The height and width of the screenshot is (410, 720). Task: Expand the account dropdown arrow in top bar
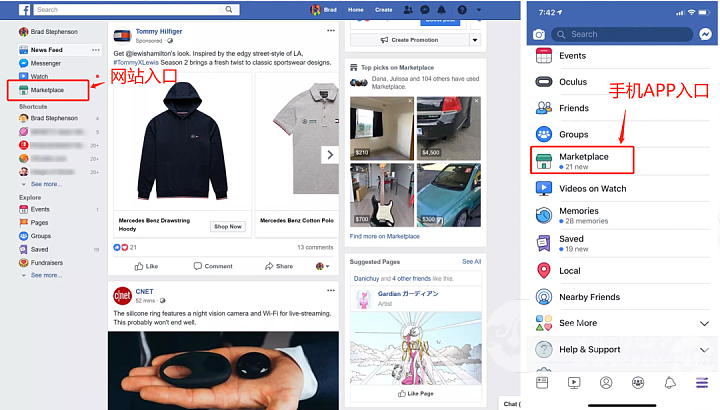(x=479, y=10)
